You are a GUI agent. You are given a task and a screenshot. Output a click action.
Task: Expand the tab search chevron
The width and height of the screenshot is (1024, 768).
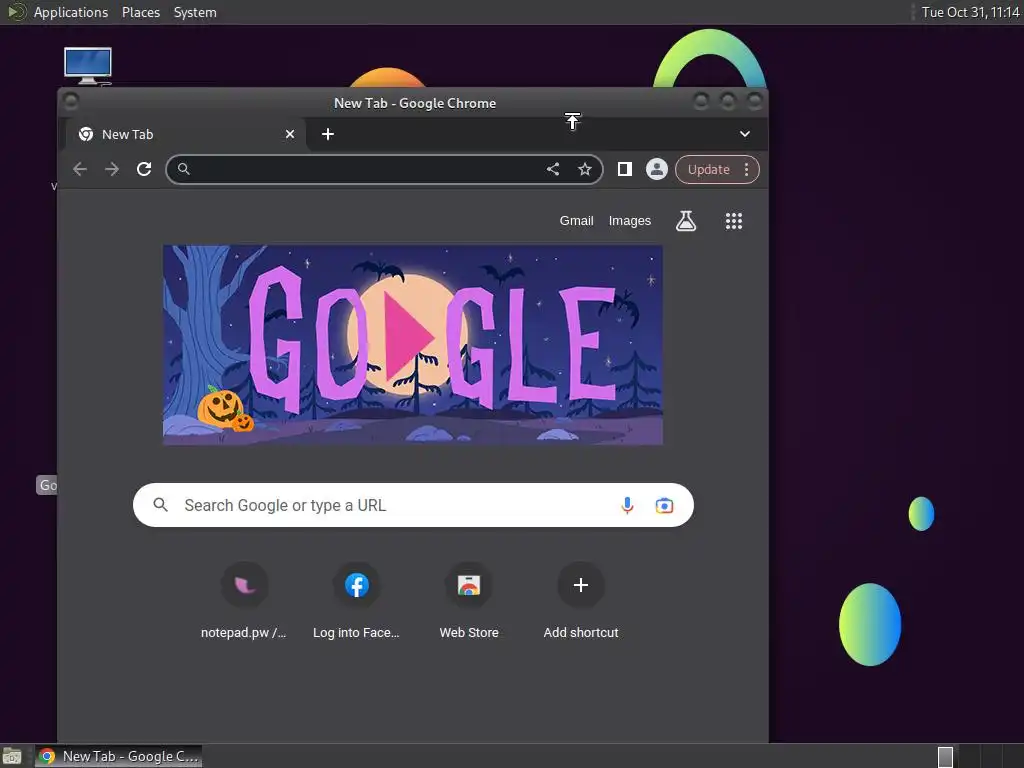tap(744, 134)
